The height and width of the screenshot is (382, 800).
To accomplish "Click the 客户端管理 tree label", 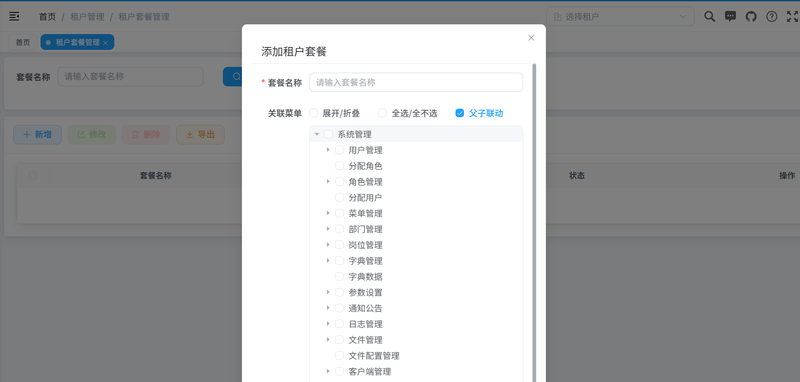I will click(x=370, y=371).
